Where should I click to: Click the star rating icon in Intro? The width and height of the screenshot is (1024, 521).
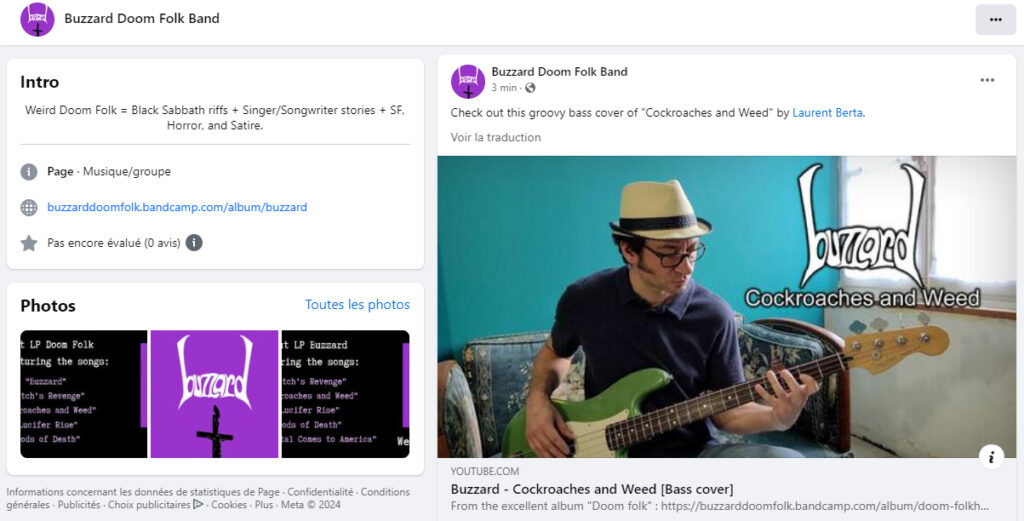pyautogui.click(x=29, y=243)
